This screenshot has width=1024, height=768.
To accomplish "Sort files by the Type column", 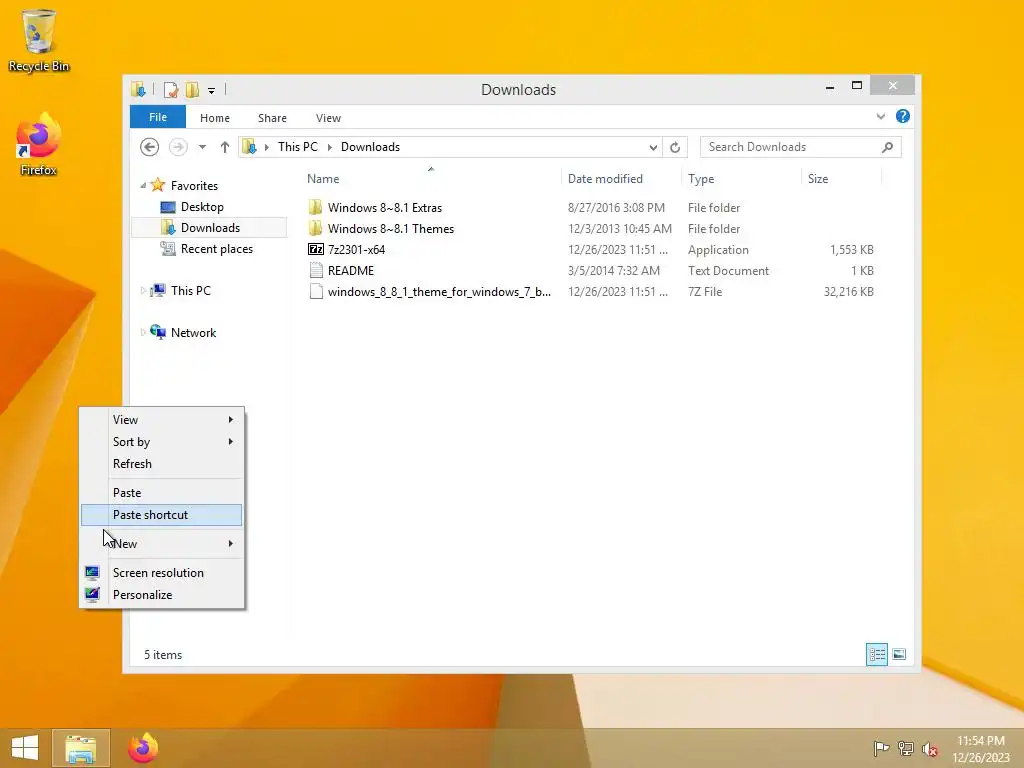I will (741, 178).
